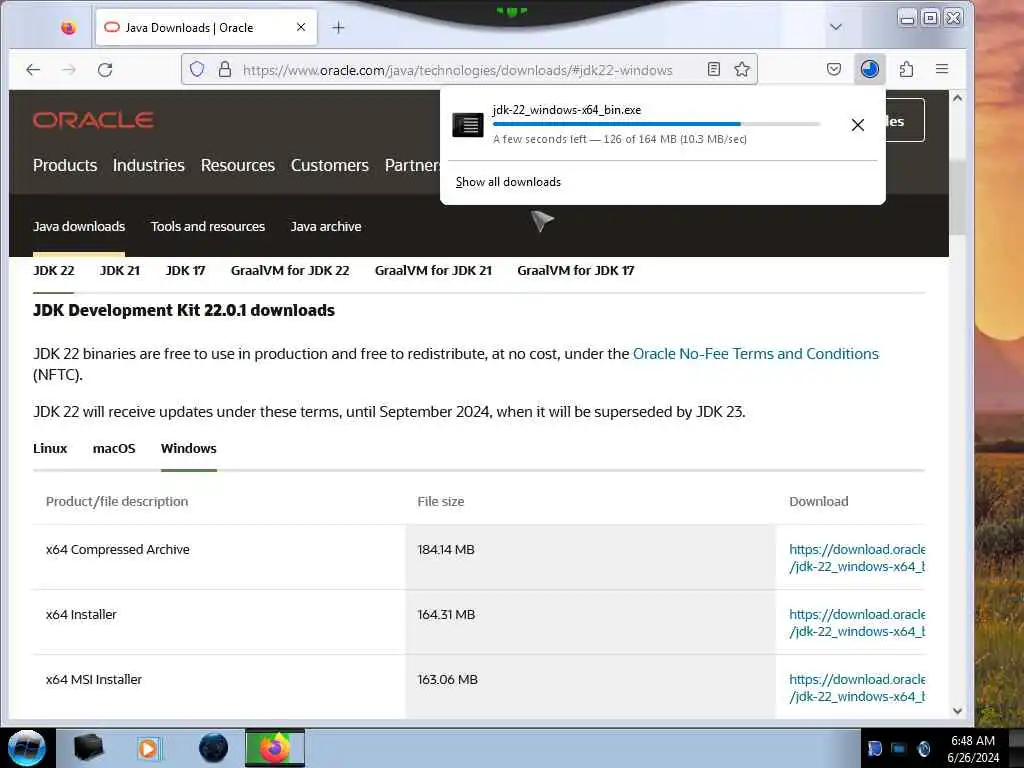Open the Resources menu
The image size is (1024, 768).
click(238, 165)
